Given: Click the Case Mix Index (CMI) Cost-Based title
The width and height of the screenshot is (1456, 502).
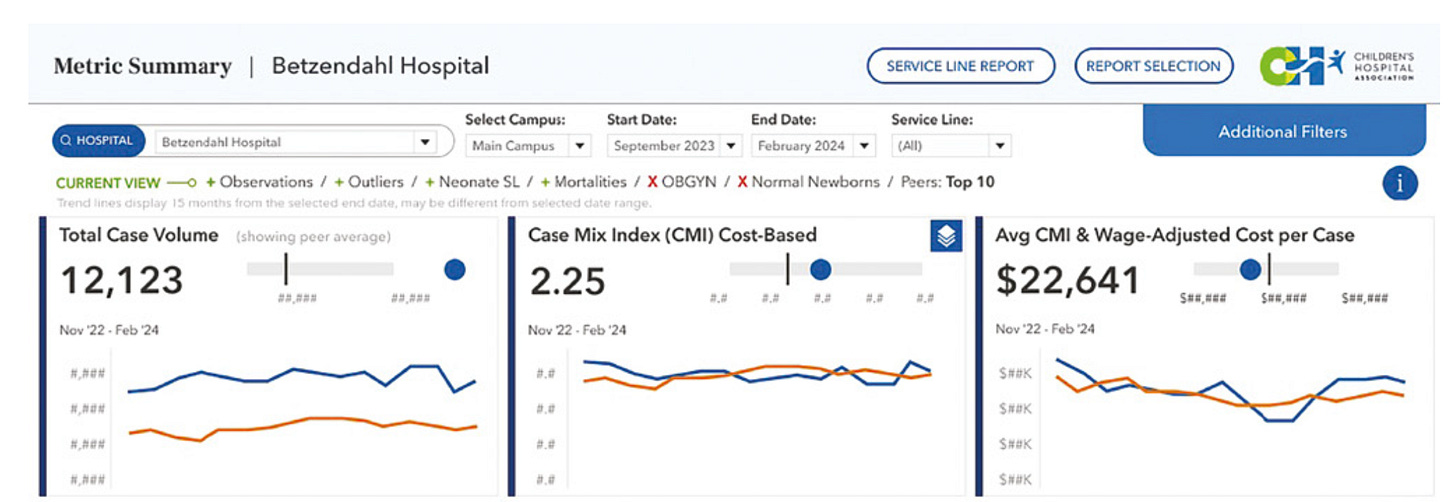Looking at the screenshot, I should click(x=673, y=235).
